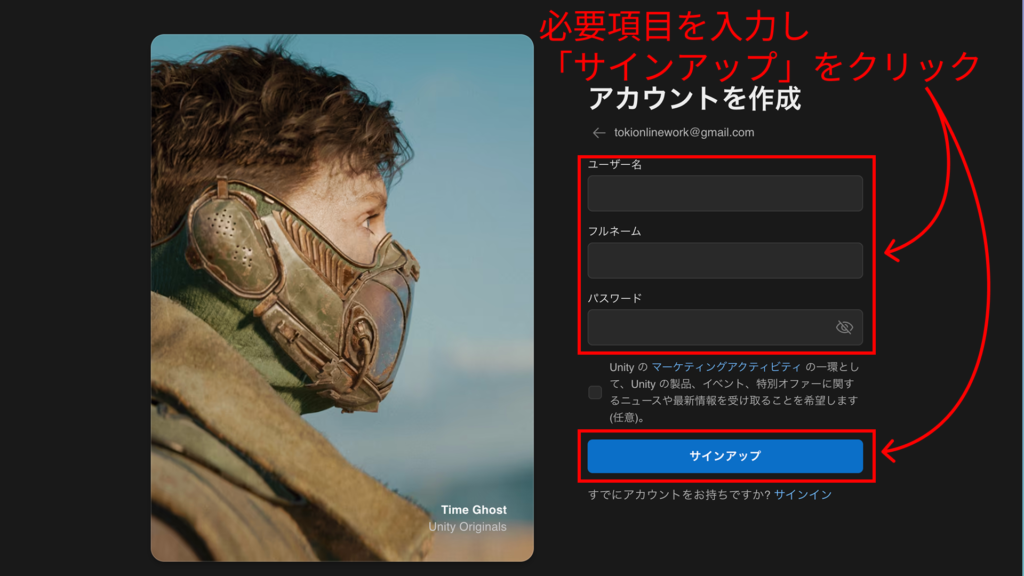Open the サインイン link
Image resolution: width=1024 pixels, height=576 pixels.
[x=802, y=495]
